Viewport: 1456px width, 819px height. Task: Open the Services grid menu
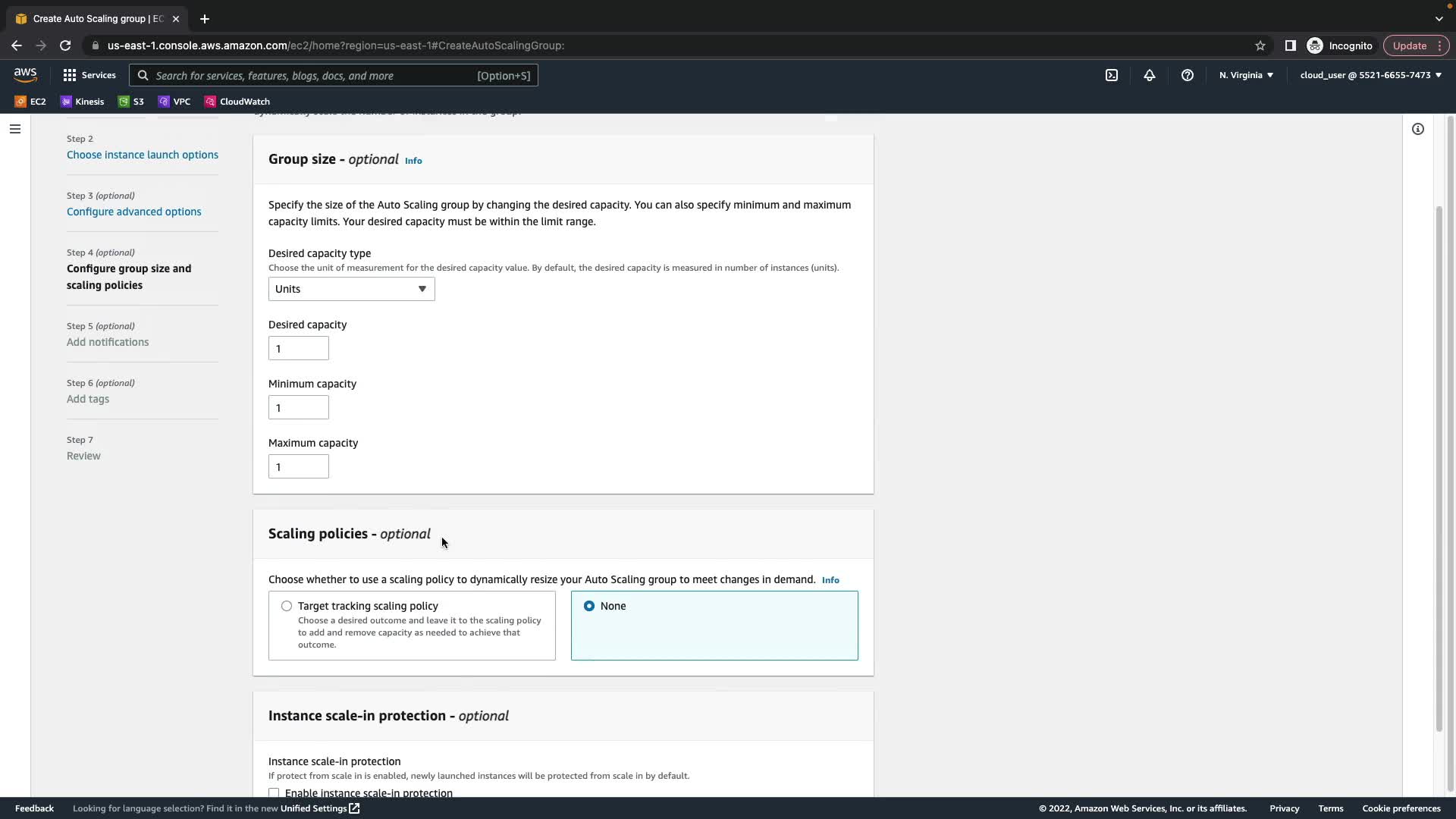coord(89,75)
